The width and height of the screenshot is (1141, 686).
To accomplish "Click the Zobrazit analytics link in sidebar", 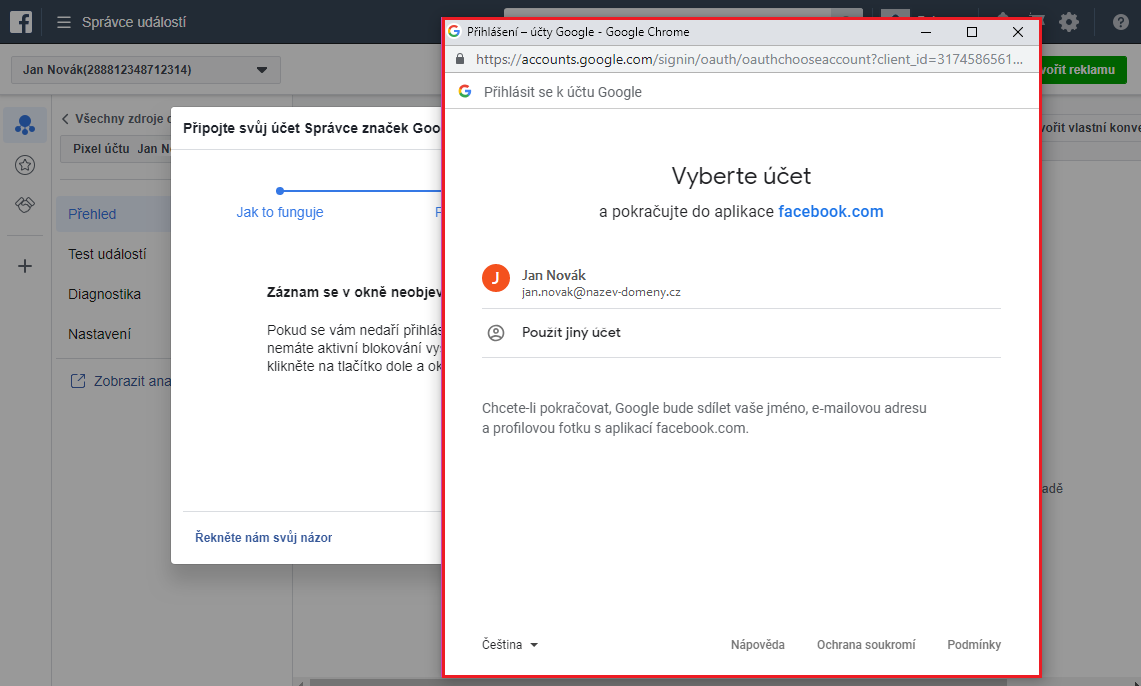I will tap(132, 381).
